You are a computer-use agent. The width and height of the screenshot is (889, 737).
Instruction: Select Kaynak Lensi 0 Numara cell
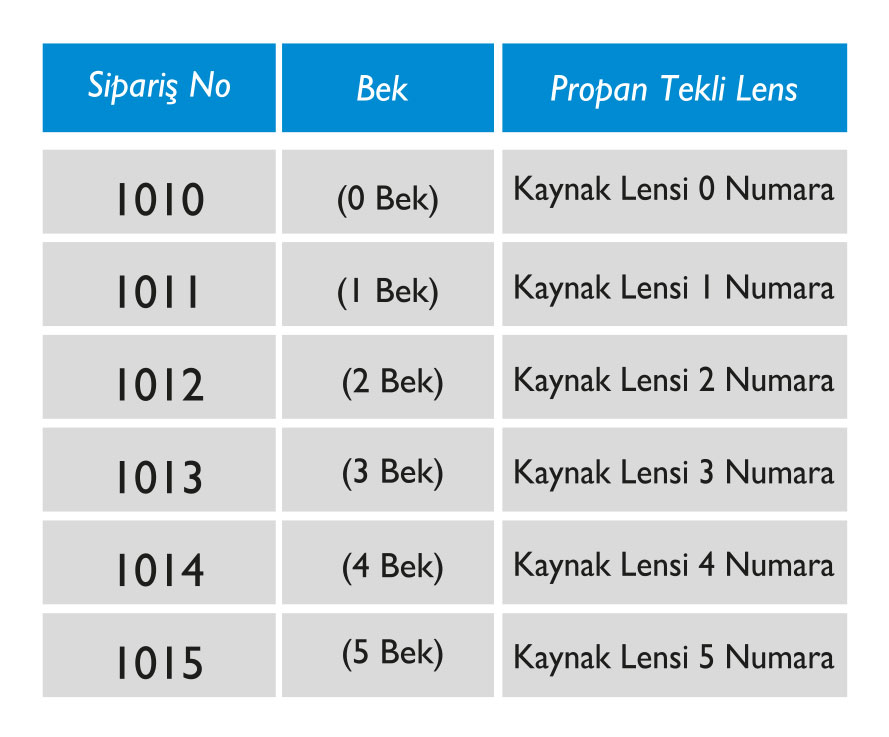tap(674, 189)
